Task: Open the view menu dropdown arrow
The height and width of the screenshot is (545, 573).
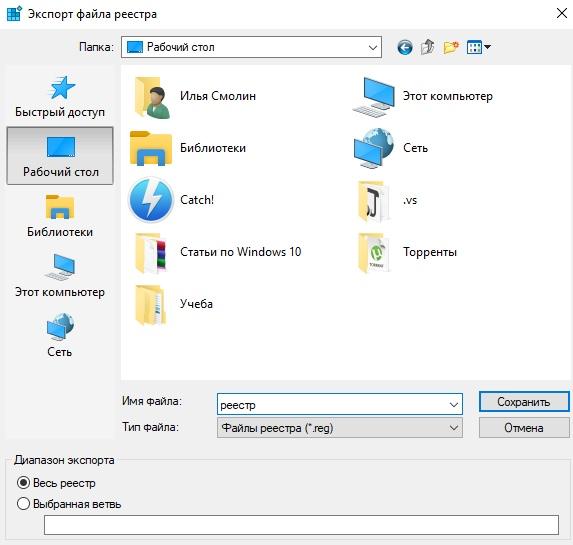Action: click(x=487, y=47)
